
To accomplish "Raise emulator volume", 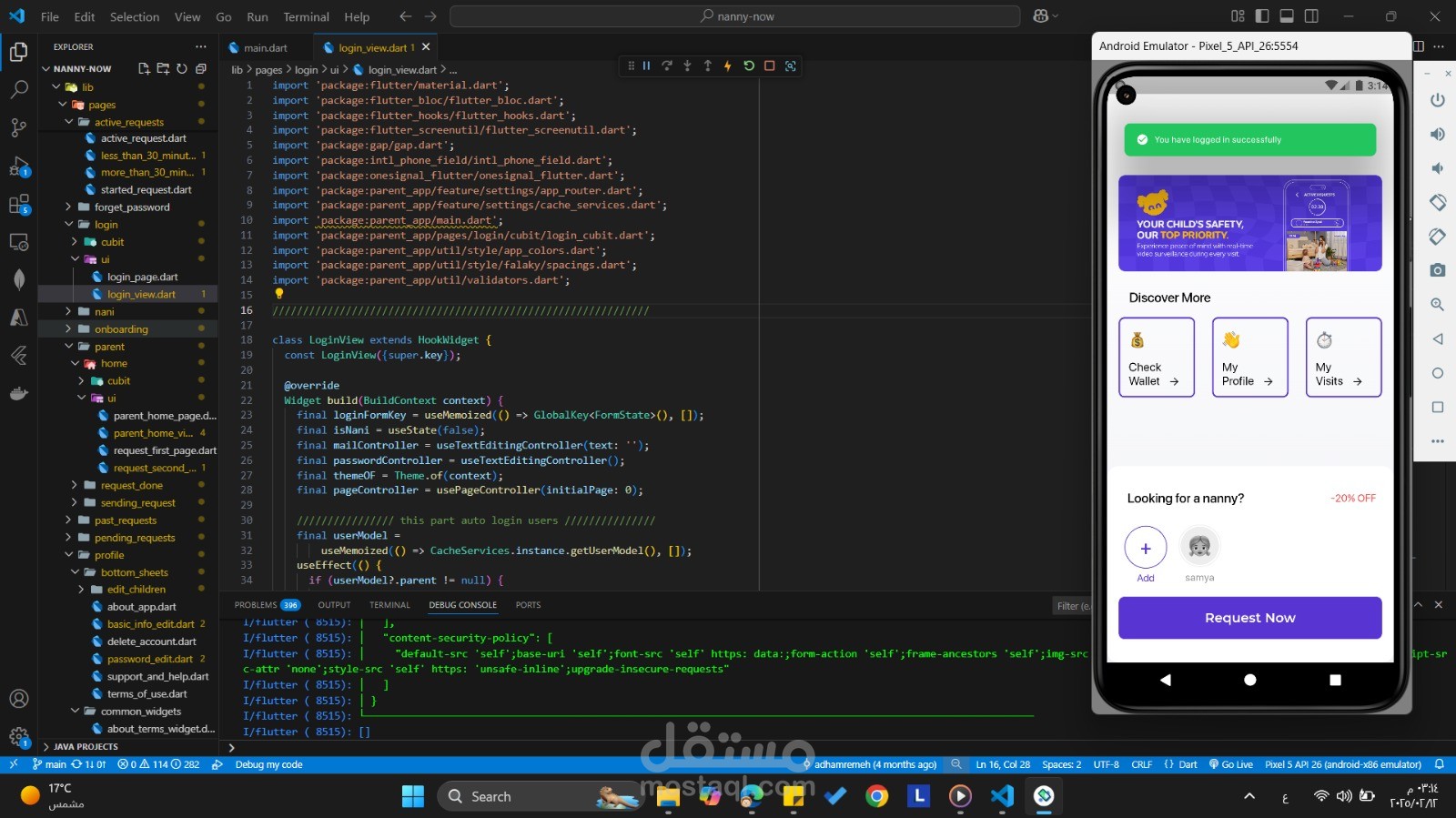I will 1438,134.
